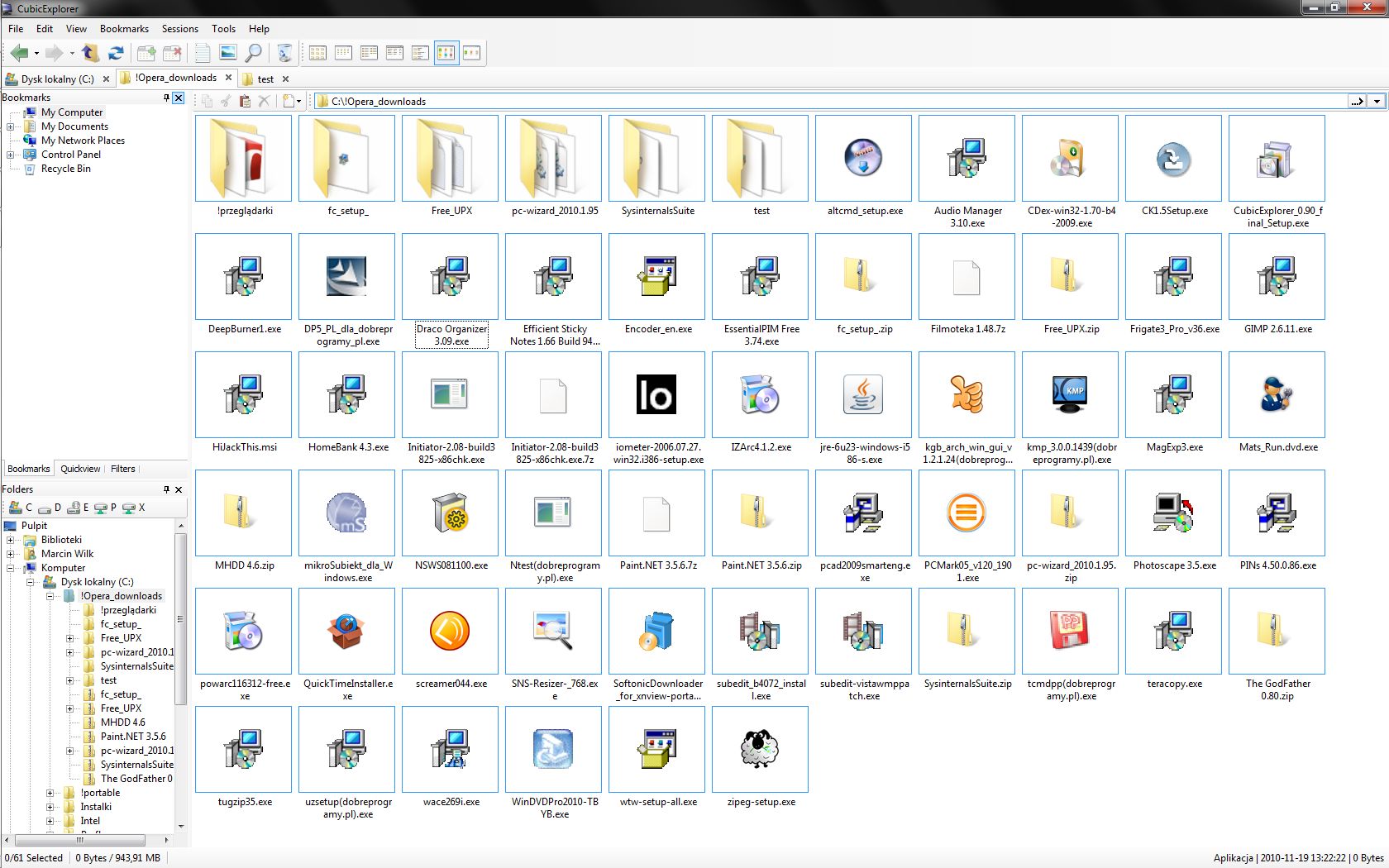Expand Marcin Wilk tree node
The width and height of the screenshot is (1389, 868).
[x=10, y=554]
